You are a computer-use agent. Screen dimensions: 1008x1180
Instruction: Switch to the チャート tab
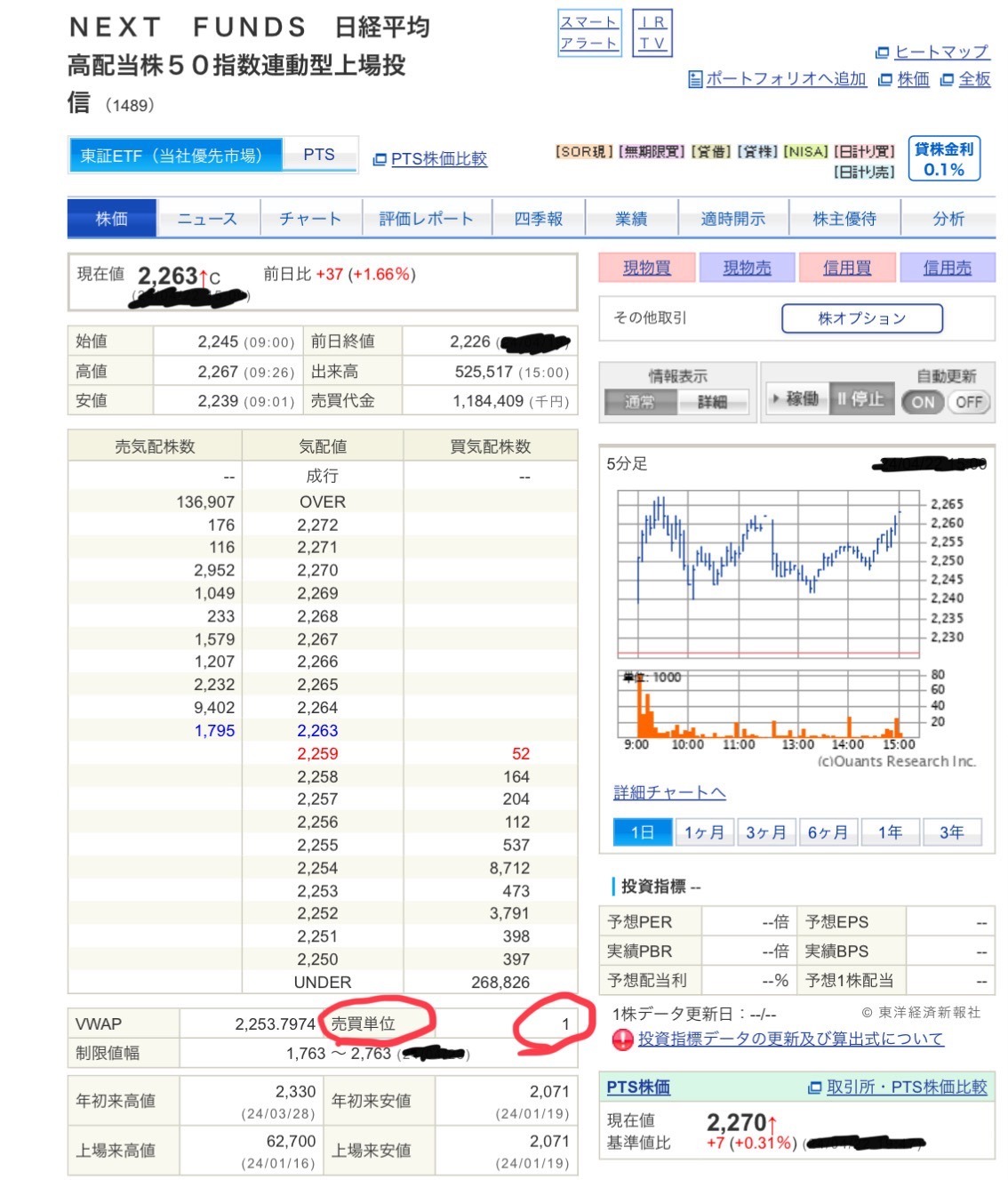pyautogui.click(x=310, y=219)
